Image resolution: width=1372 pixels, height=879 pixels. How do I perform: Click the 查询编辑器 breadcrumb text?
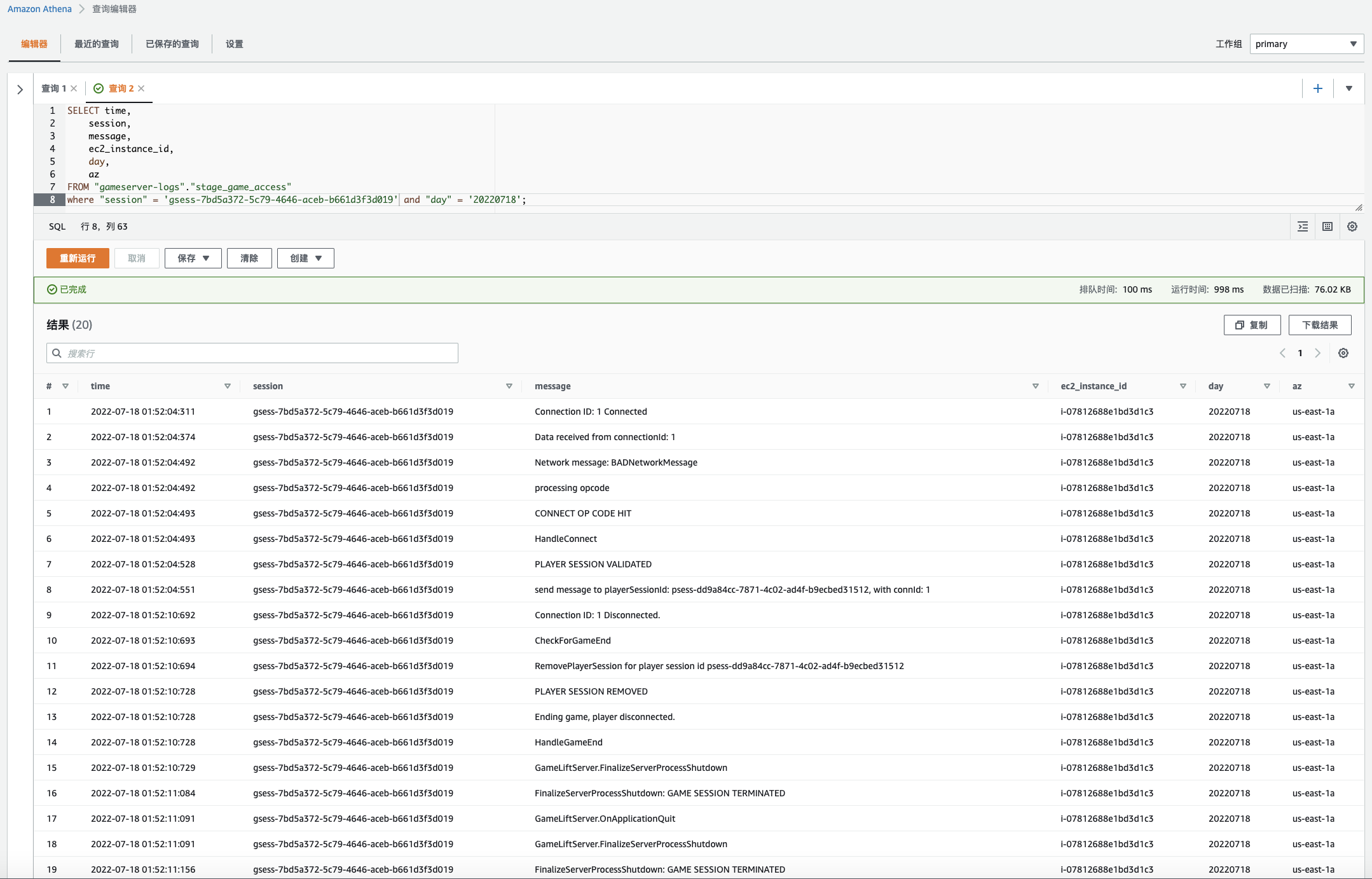click(x=114, y=9)
